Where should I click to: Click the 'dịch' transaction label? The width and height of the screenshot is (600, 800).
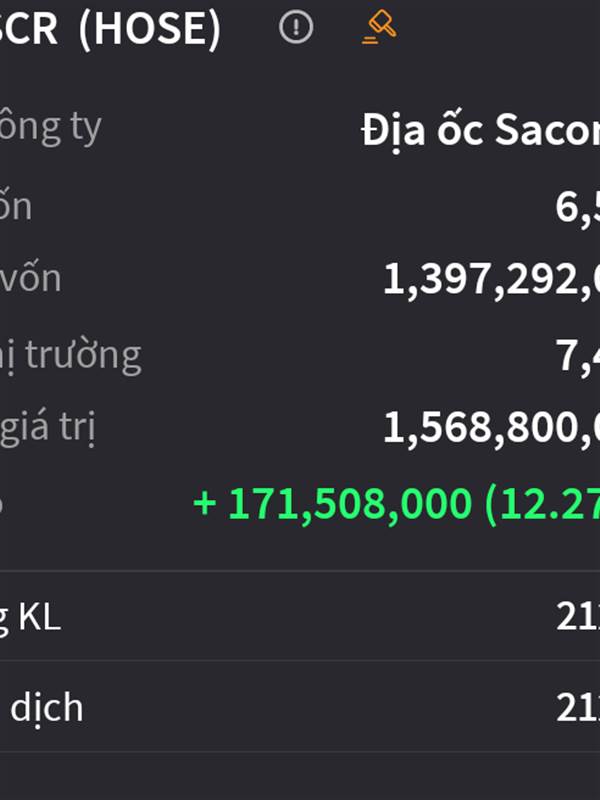point(46,707)
